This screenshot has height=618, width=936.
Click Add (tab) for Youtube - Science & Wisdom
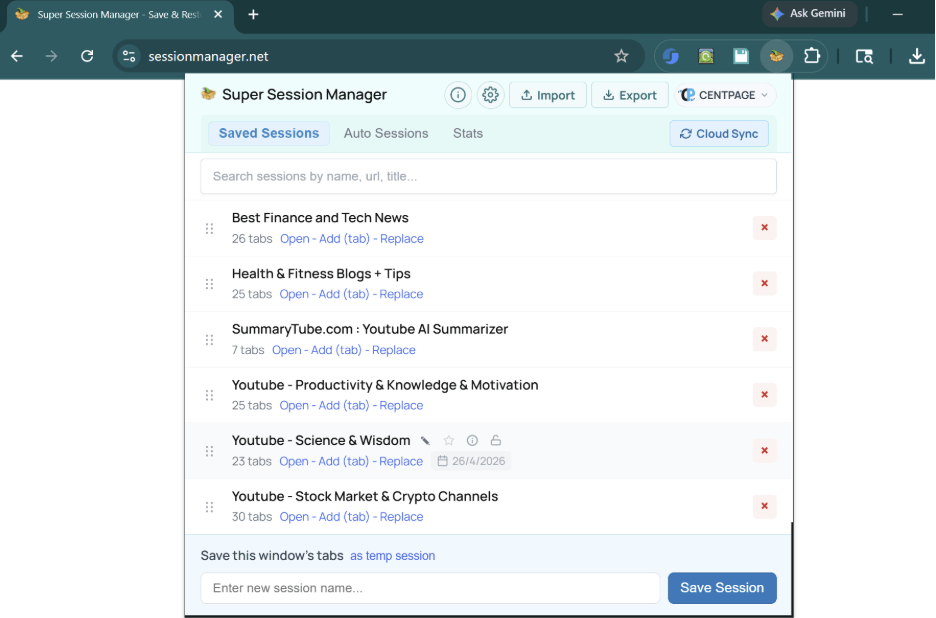pyautogui.click(x=344, y=462)
